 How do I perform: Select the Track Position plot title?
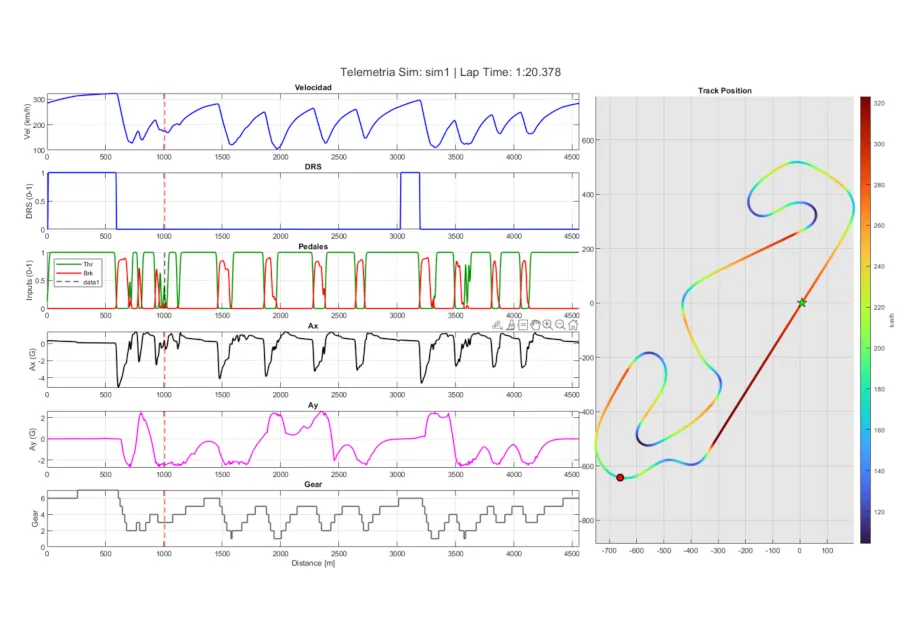coord(724,91)
